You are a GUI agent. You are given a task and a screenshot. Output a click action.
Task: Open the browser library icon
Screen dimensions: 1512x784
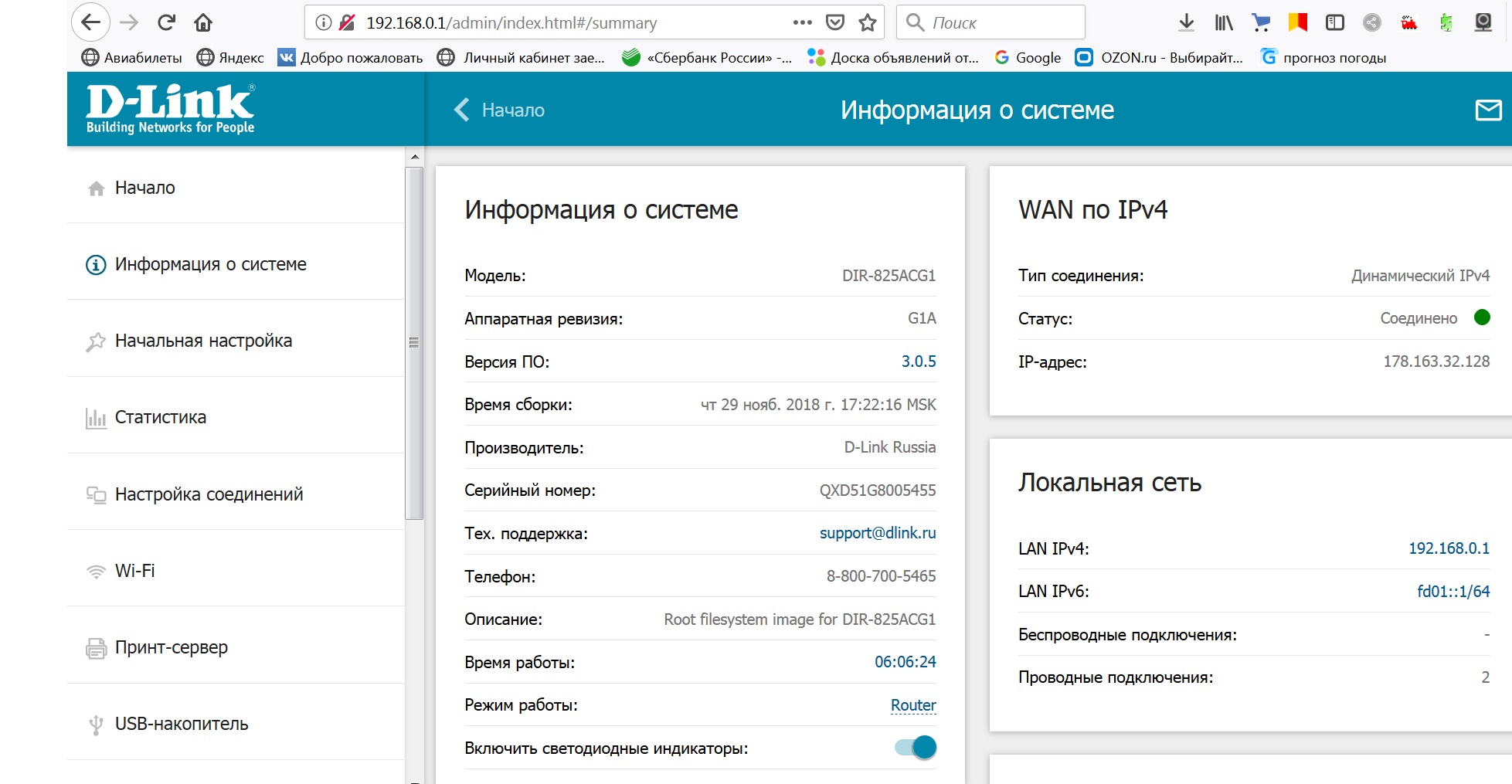pos(1224,22)
